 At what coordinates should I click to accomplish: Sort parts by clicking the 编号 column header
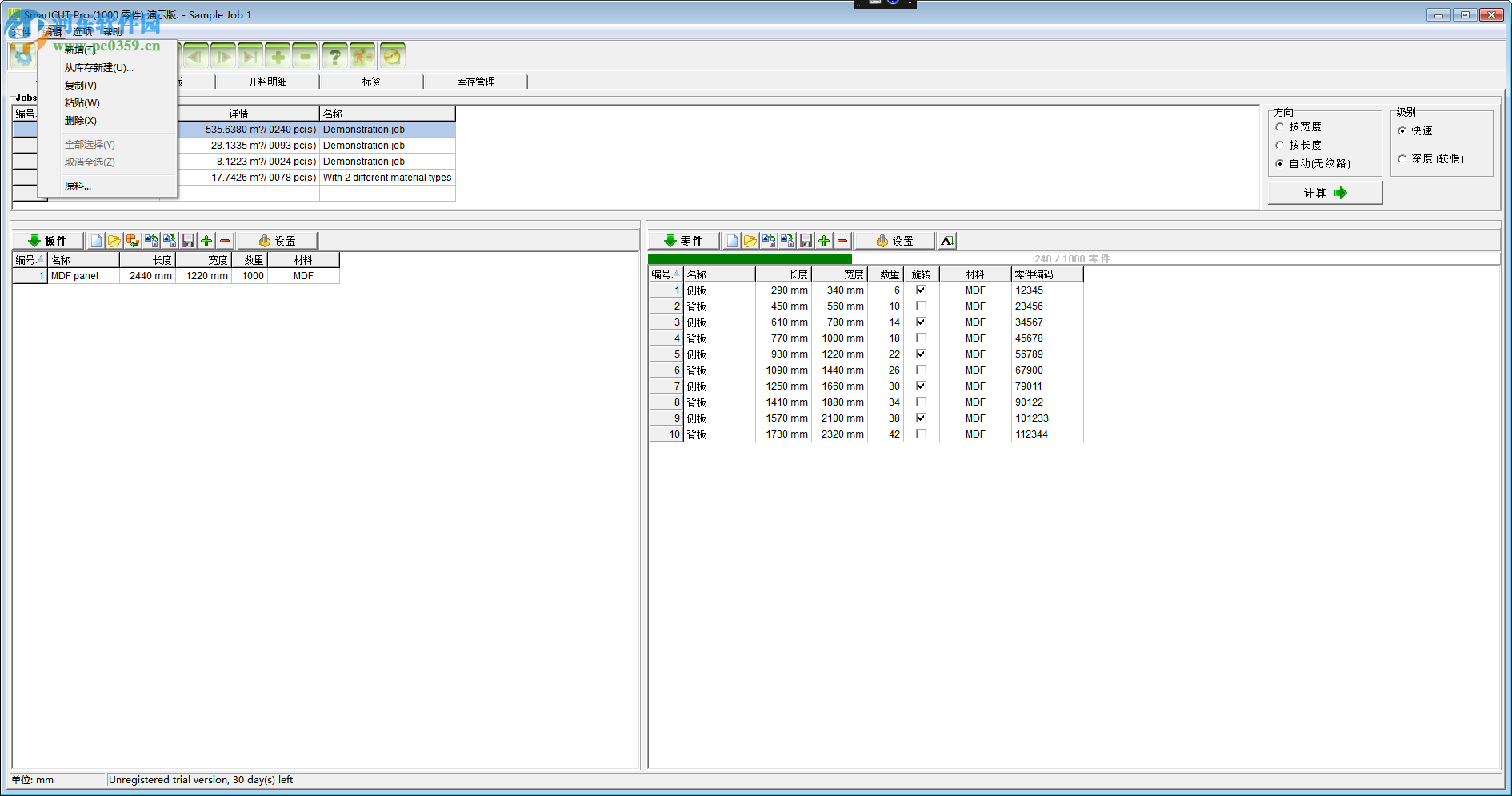point(665,274)
